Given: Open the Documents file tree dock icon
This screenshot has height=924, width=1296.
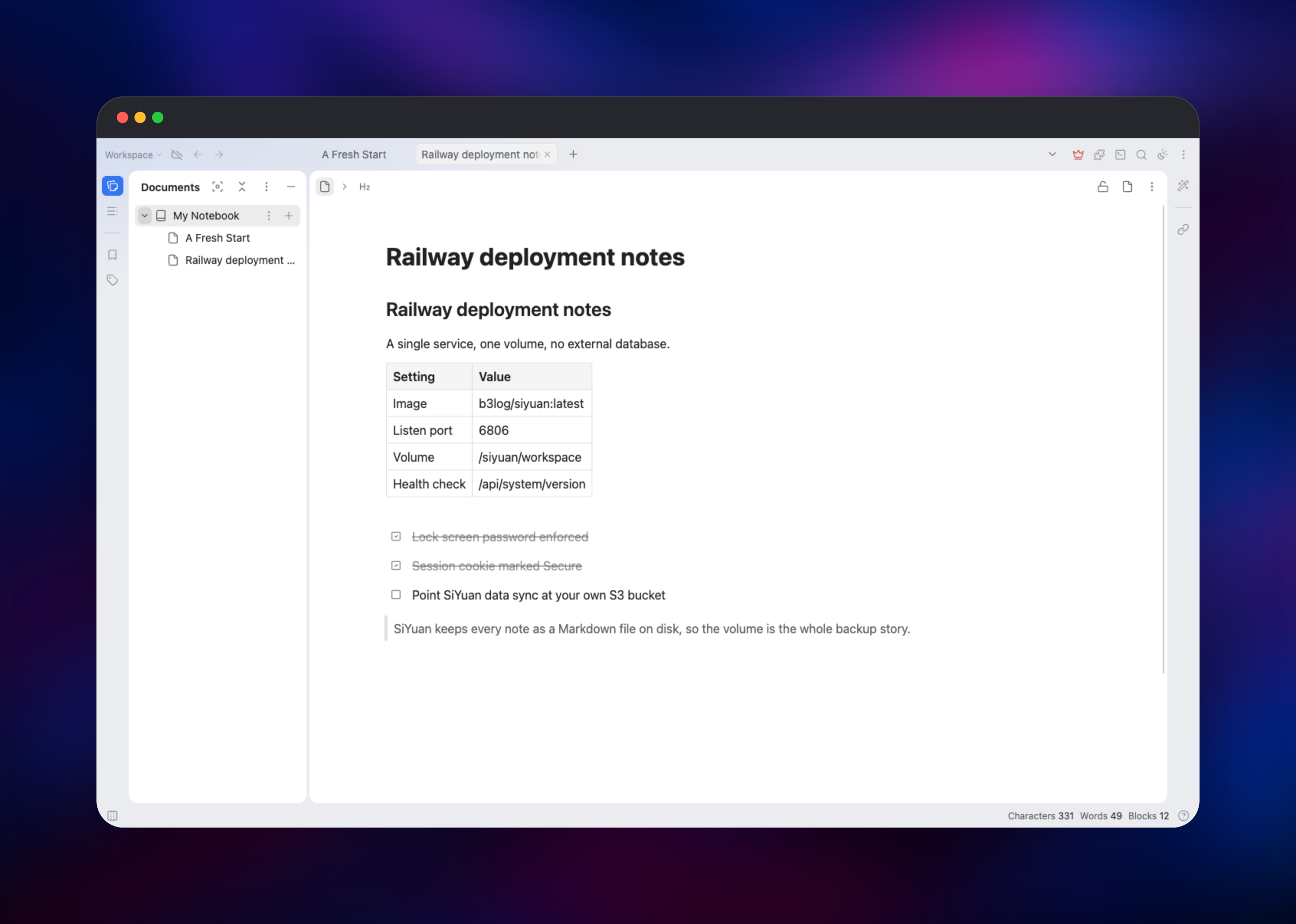Looking at the screenshot, I should 113,186.
